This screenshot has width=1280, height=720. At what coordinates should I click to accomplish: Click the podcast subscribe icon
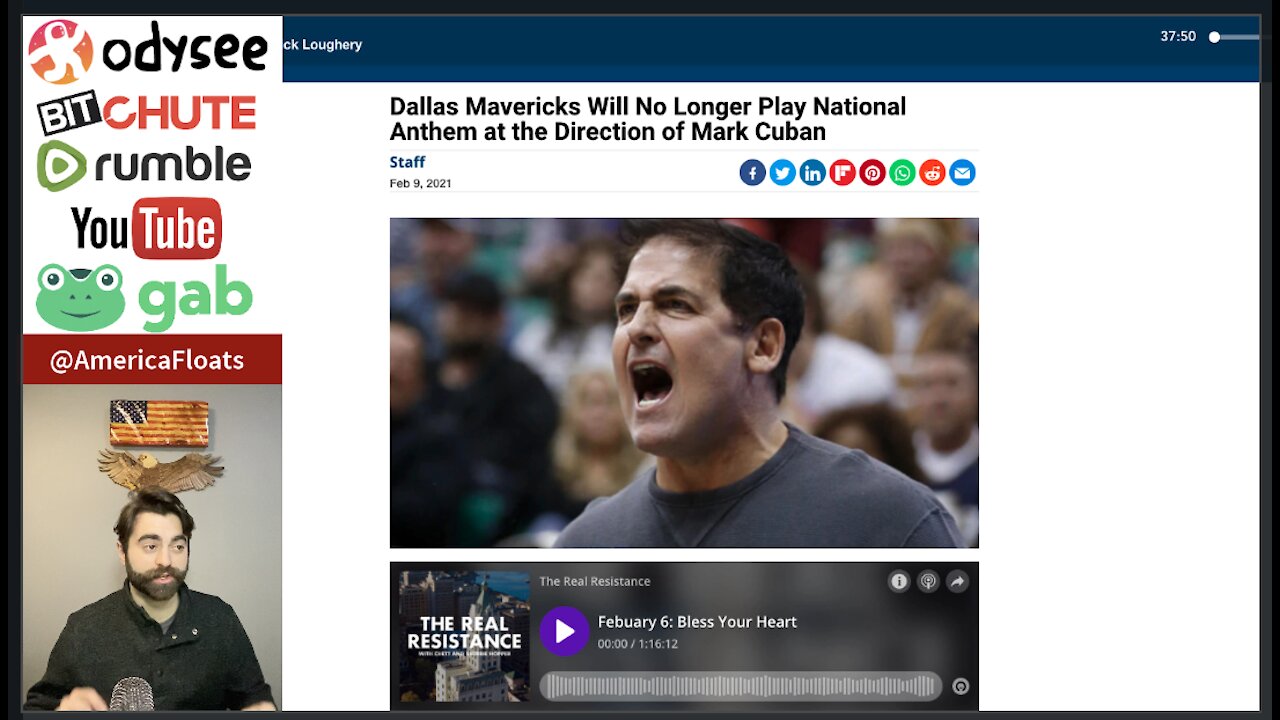[x=928, y=581]
